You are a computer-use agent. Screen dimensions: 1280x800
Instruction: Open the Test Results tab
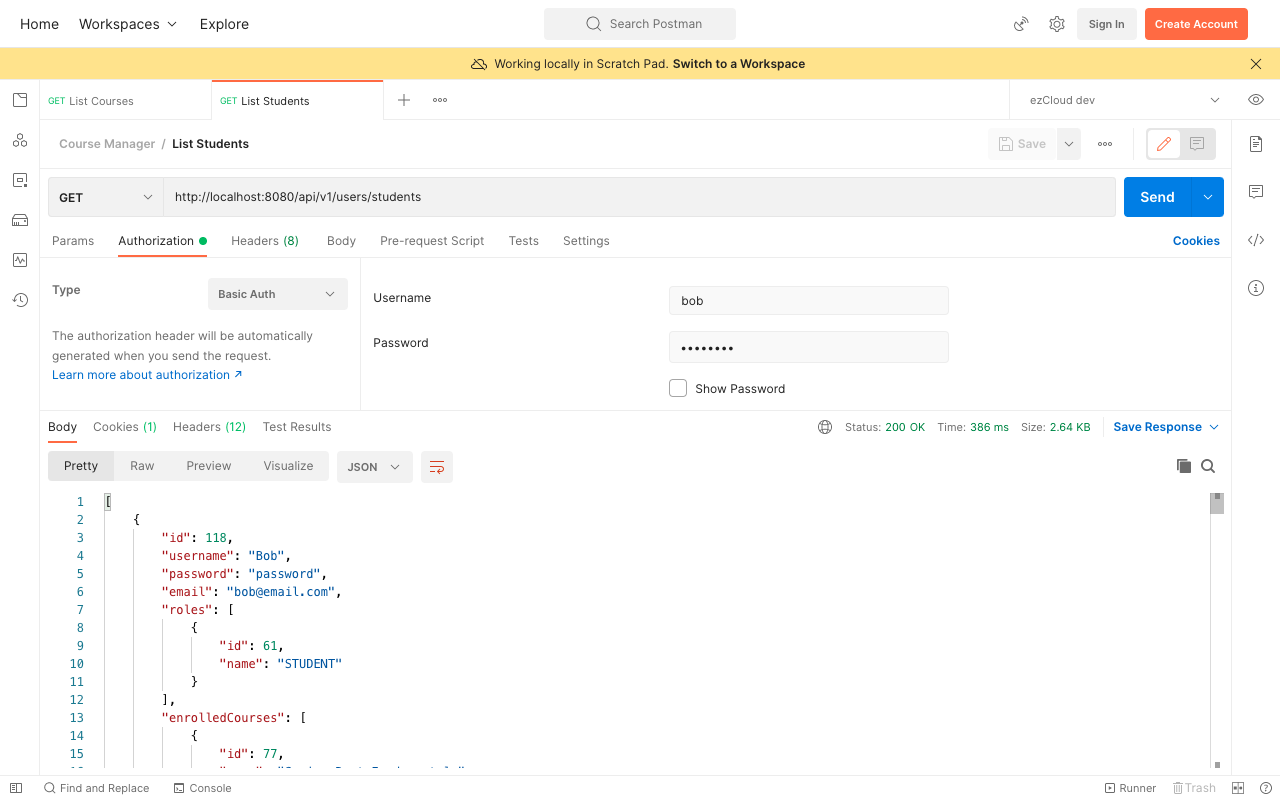tap(297, 427)
